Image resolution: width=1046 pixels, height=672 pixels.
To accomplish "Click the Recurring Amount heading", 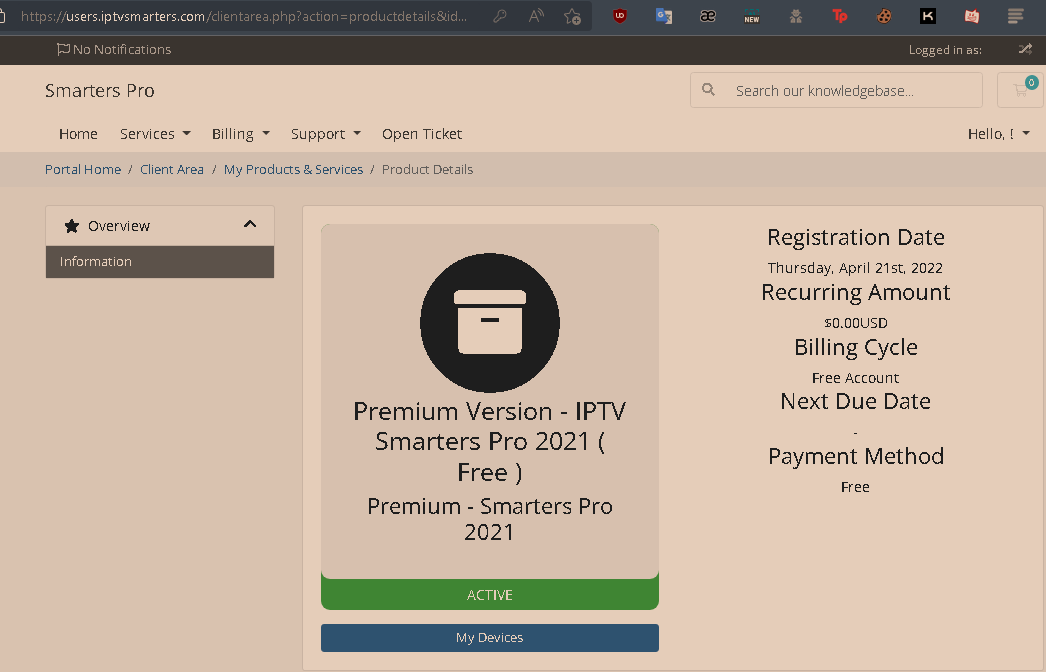I will click(x=856, y=292).
